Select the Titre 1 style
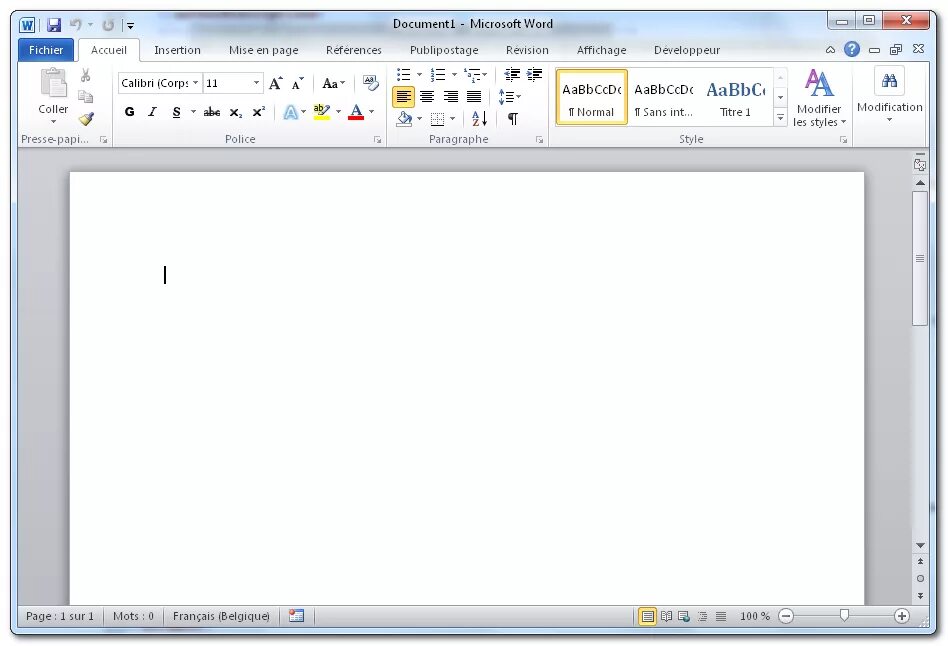The width and height of the screenshot is (948, 646). coord(735,97)
